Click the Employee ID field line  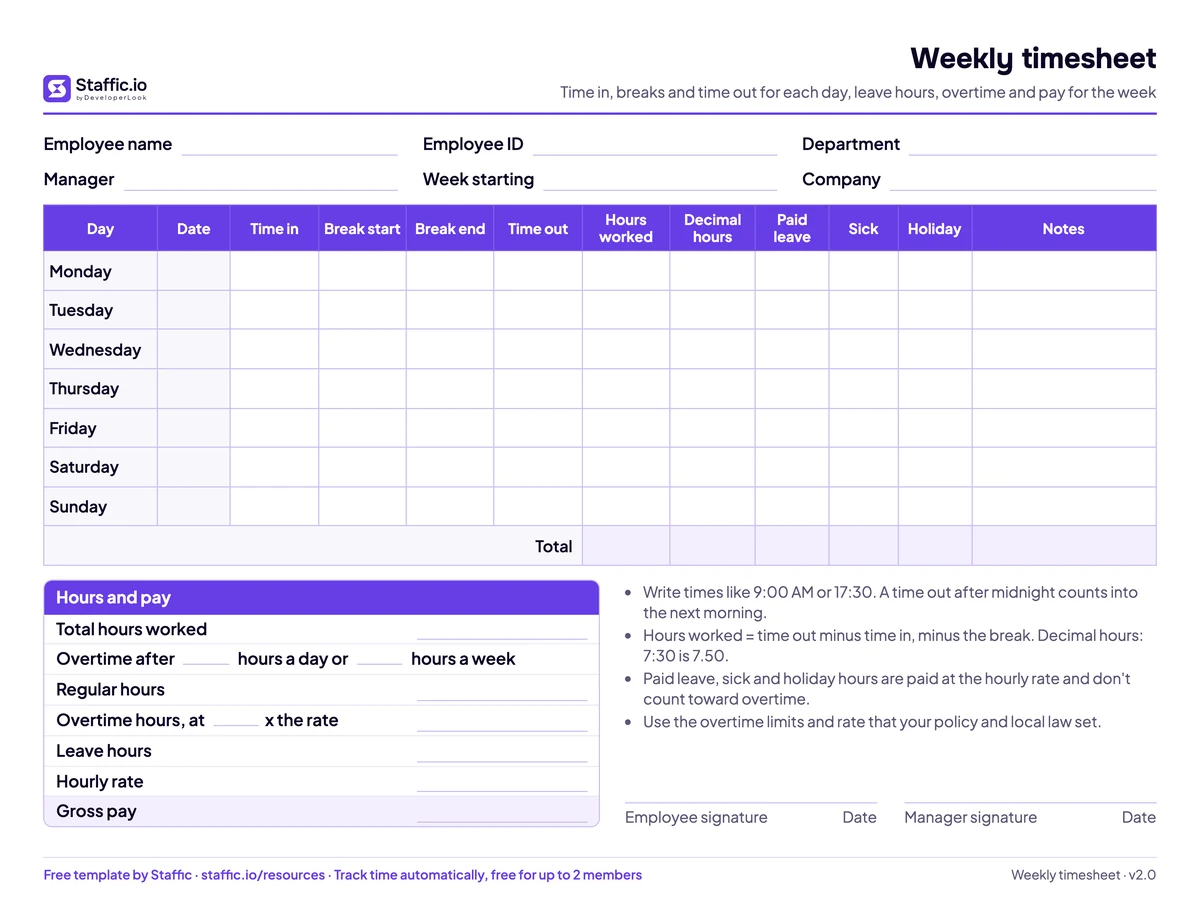pyautogui.click(x=655, y=146)
